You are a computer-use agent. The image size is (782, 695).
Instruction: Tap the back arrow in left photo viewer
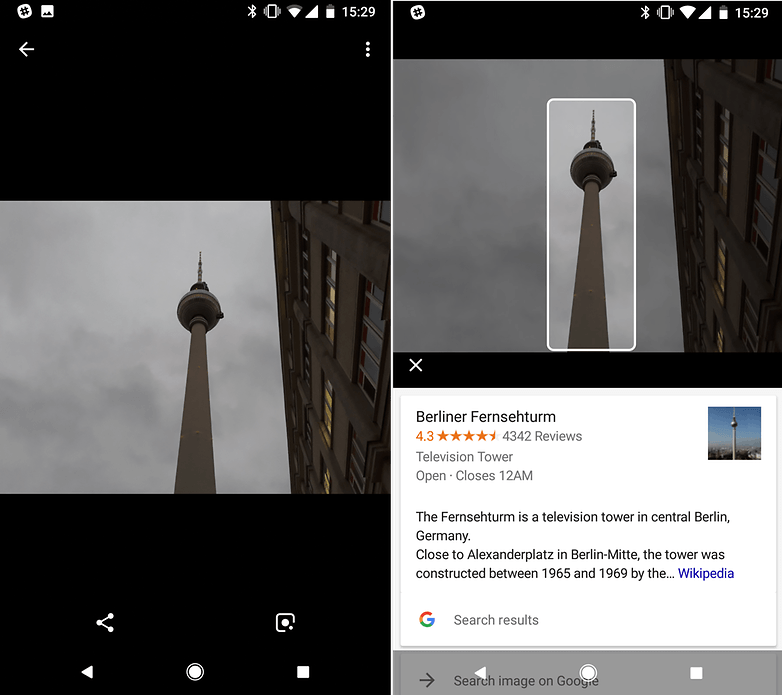pos(26,49)
